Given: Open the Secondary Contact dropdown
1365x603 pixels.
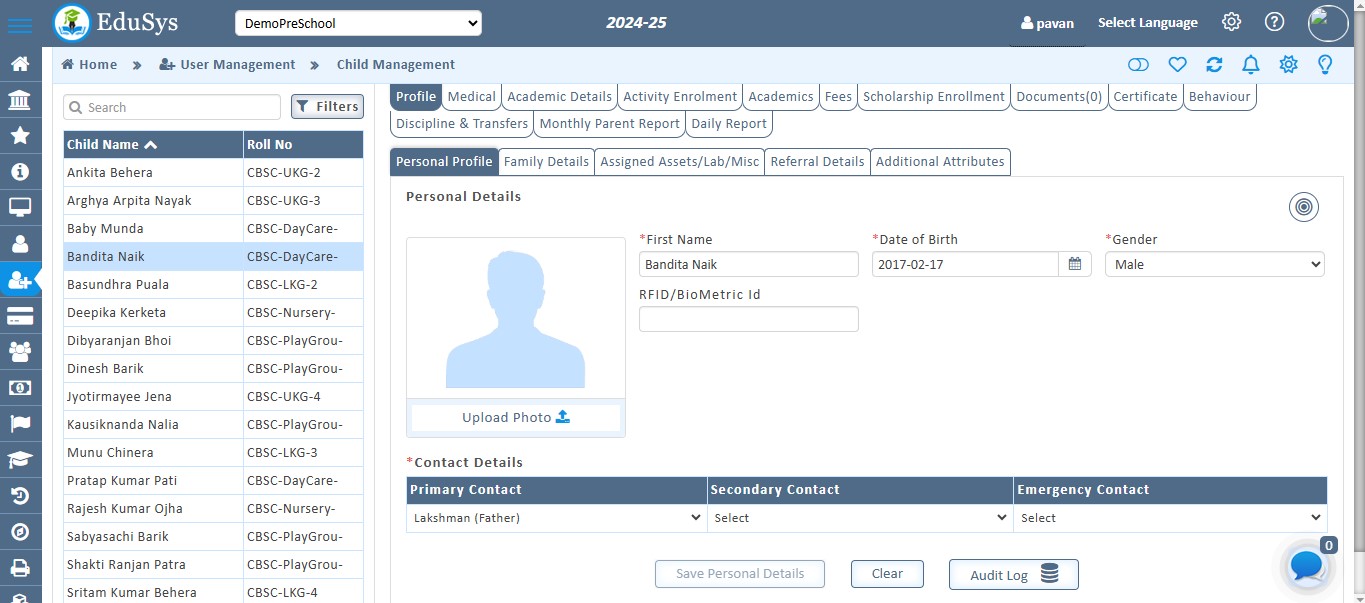Looking at the screenshot, I should 859,518.
